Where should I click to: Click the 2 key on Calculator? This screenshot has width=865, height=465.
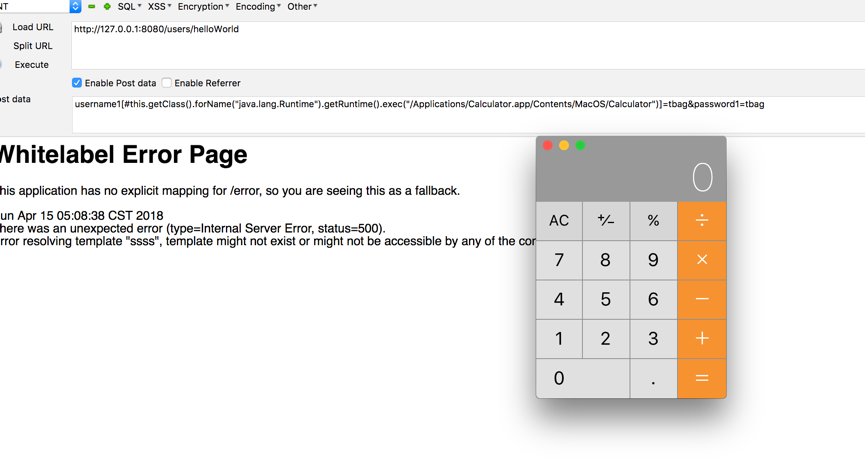click(x=606, y=339)
